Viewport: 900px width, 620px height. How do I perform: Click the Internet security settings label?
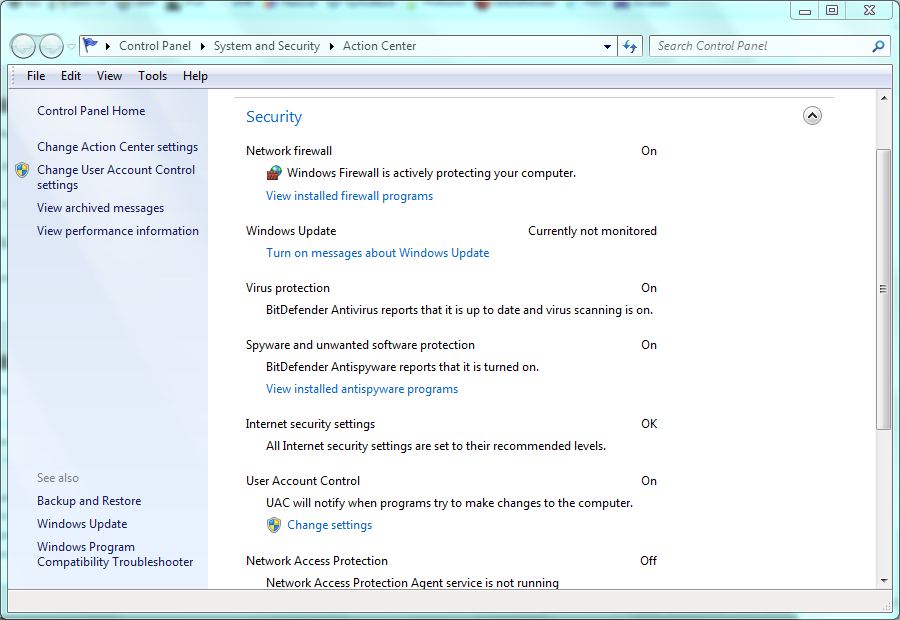pos(310,424)
